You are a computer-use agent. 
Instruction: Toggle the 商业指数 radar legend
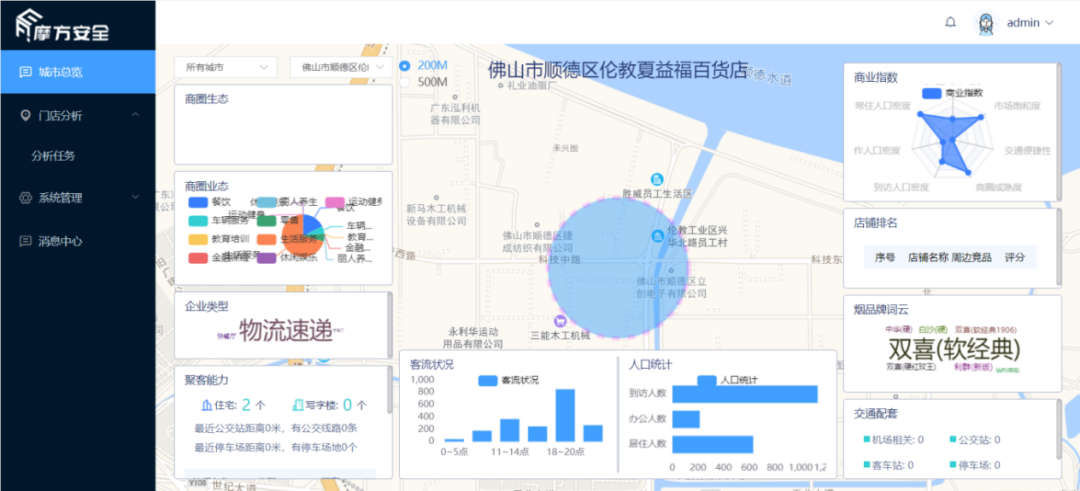[x=953, y=92]
